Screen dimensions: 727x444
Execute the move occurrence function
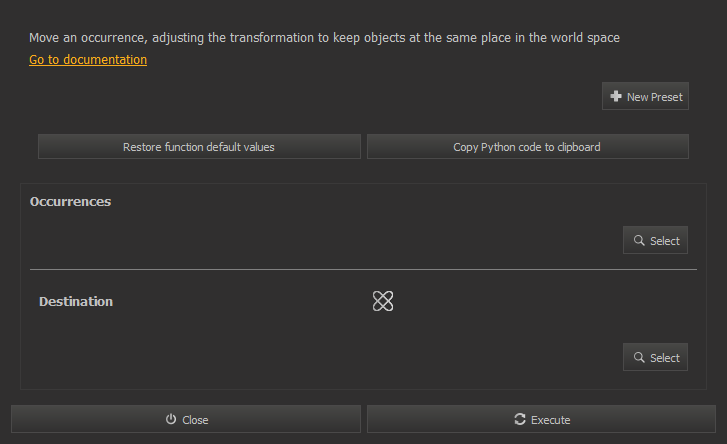tap(542, 419)
